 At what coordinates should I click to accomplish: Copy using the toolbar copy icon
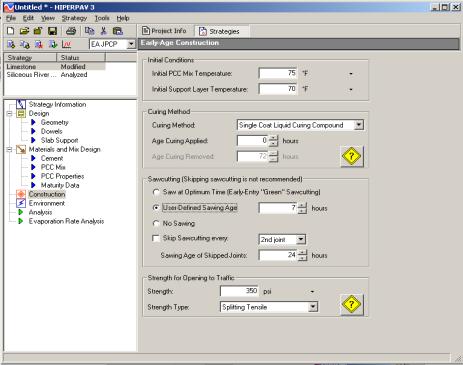coord(89,31)
